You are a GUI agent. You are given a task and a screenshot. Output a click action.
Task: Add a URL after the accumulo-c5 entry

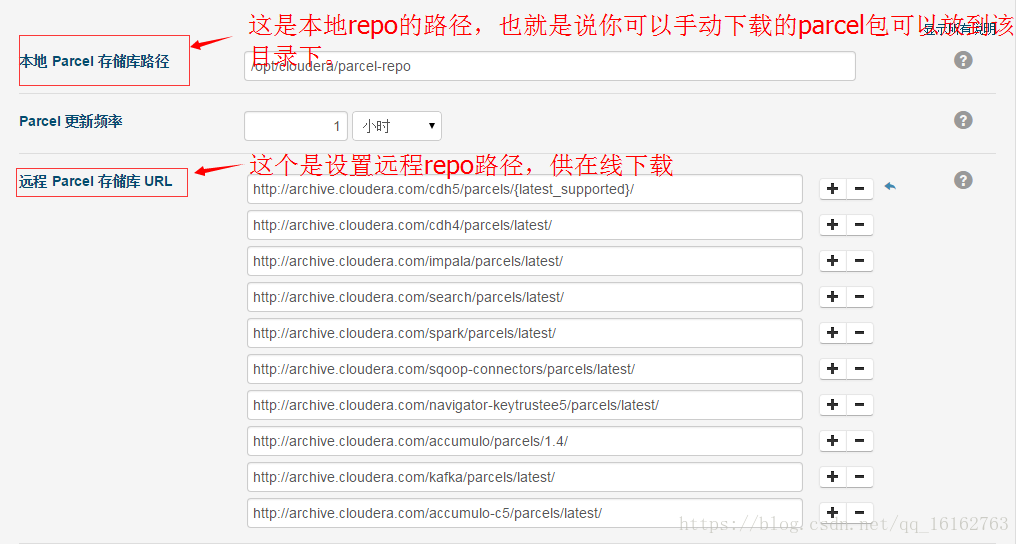[x=832, y=513]
